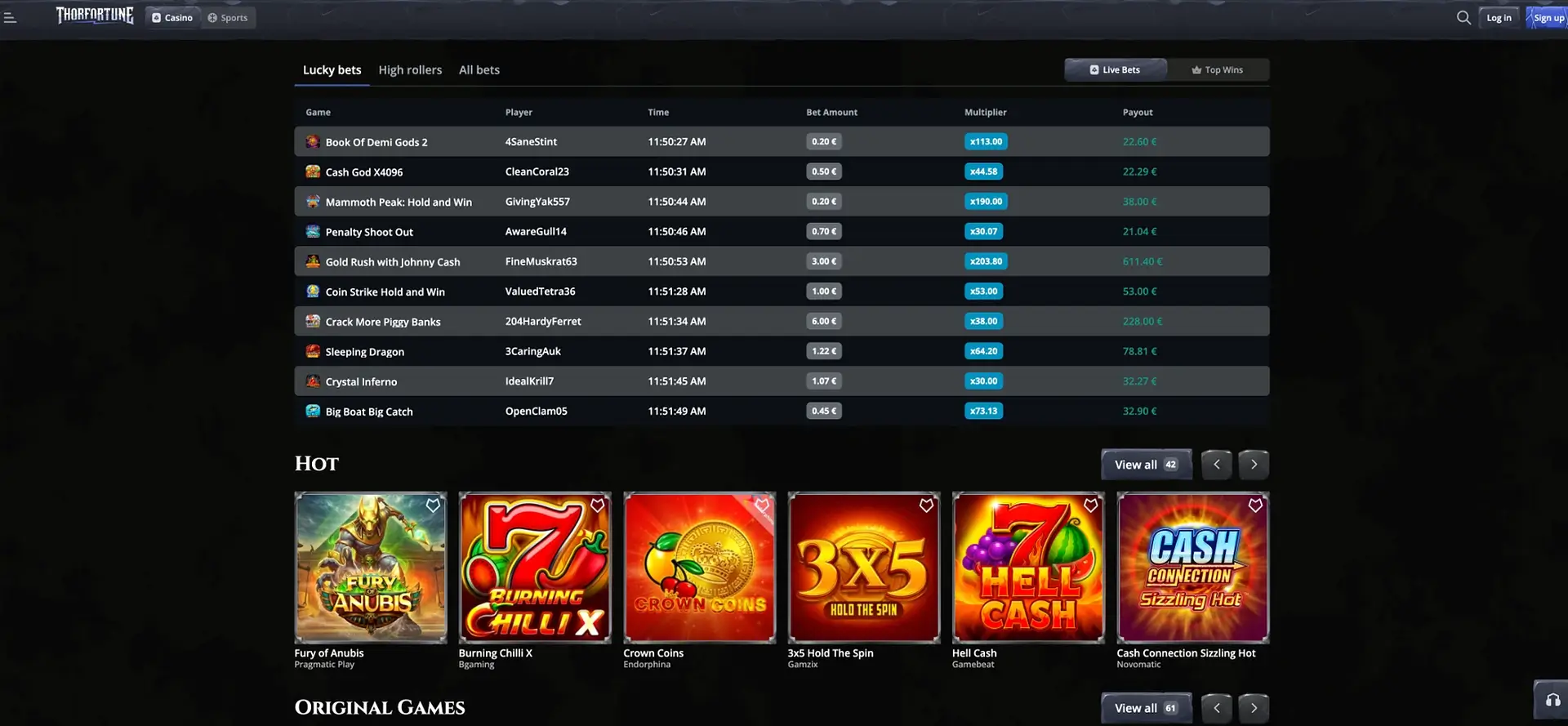This screenshot has width=1568, height=726.
Task: Click the Multiplier column header
Action: click(x=986, y=113)
